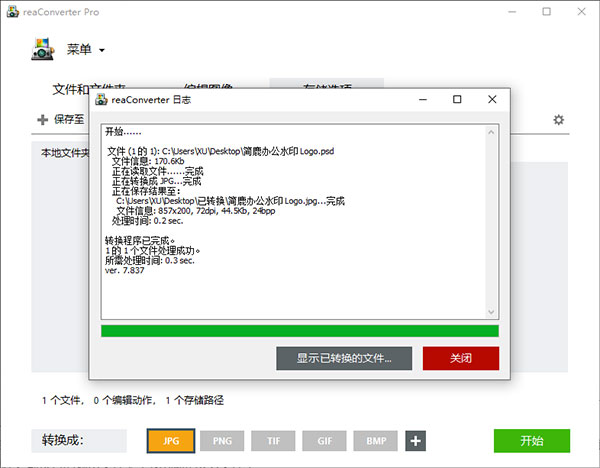
Task: Click the main window title bar app icon
Action: [x=13, y=11]
